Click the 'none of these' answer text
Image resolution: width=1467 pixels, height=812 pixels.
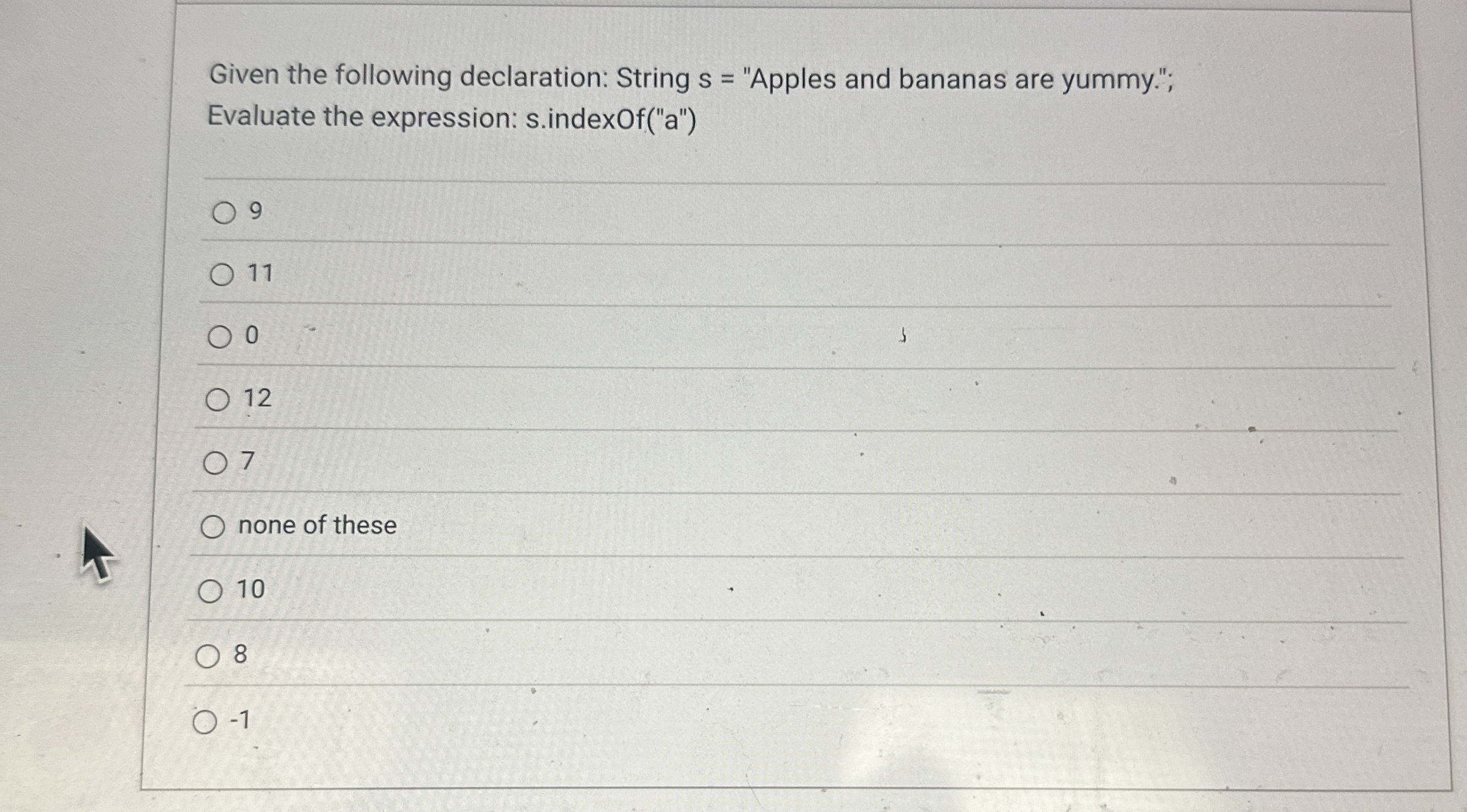(x=316, y=524)
